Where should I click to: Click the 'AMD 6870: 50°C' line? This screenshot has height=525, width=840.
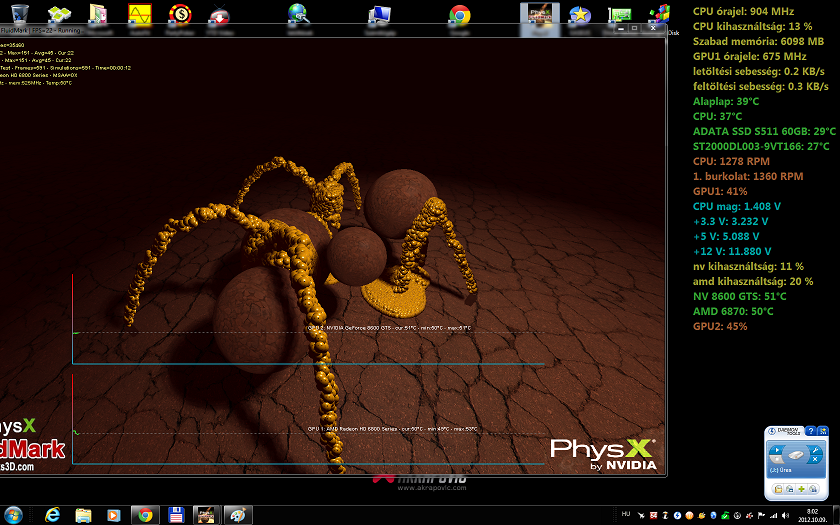pyautogui.click(x=733, y=311)
